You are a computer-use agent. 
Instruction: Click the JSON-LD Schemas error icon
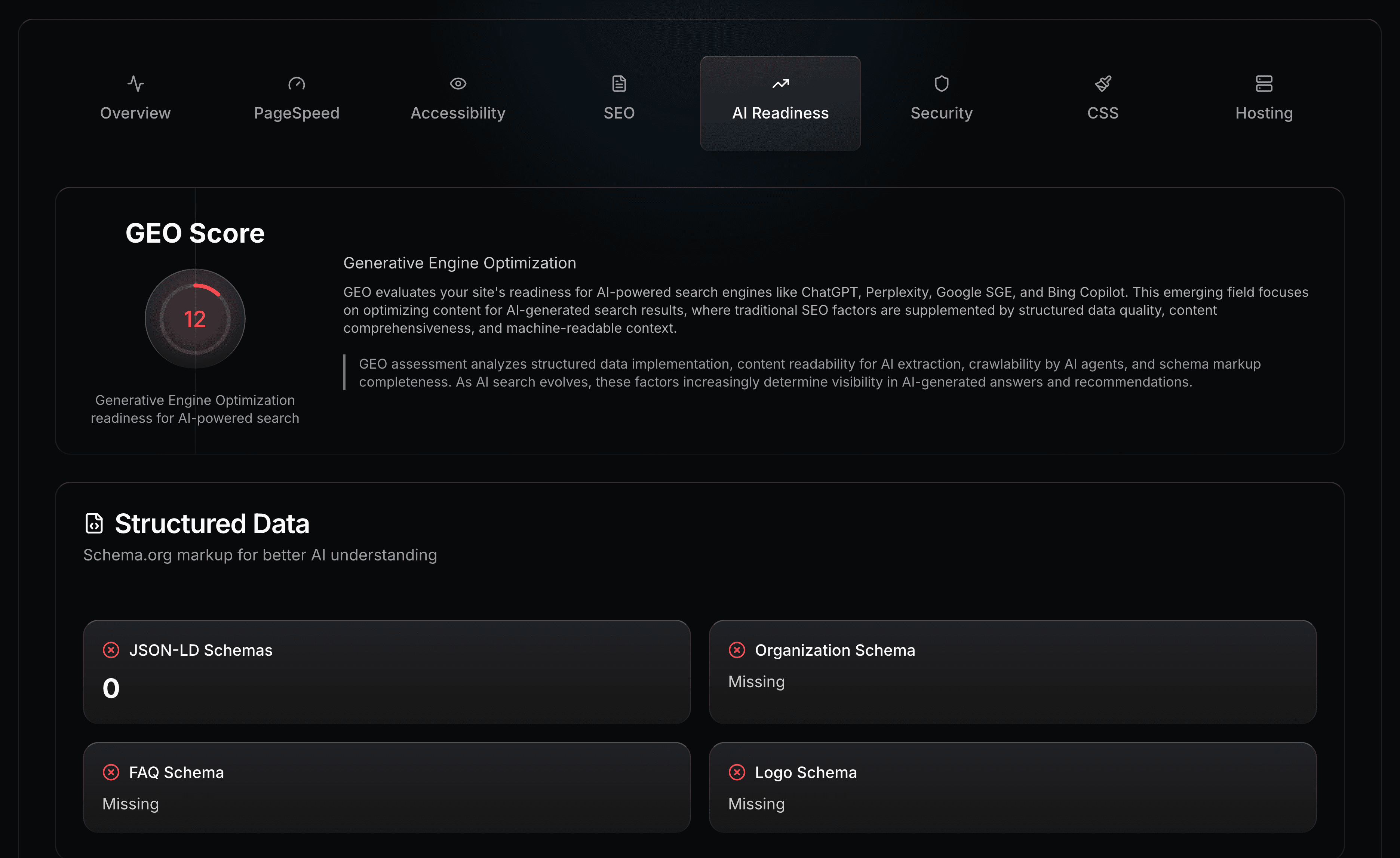111,650
